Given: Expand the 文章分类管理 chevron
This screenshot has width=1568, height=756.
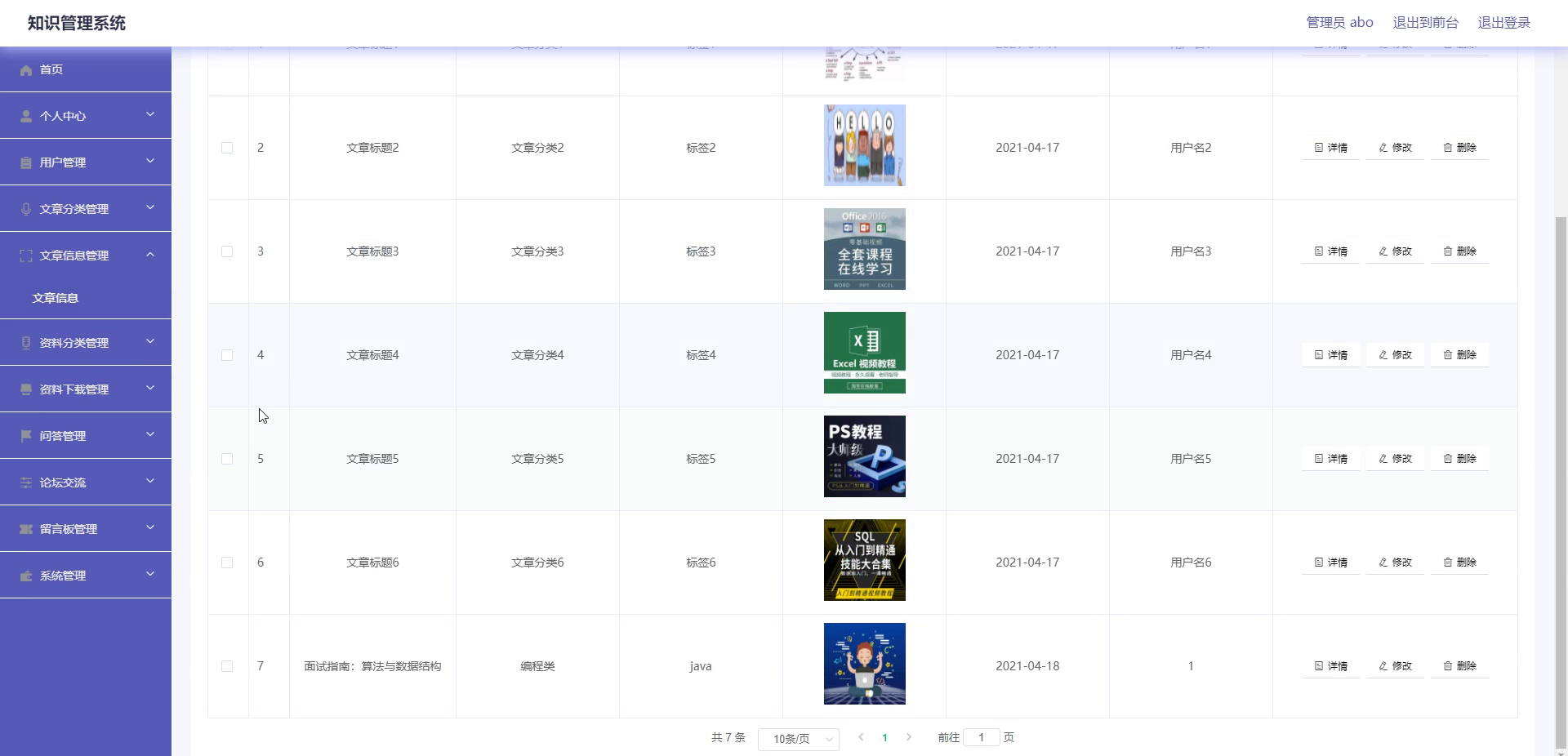Looking at the screenshot, I should 150,207.
